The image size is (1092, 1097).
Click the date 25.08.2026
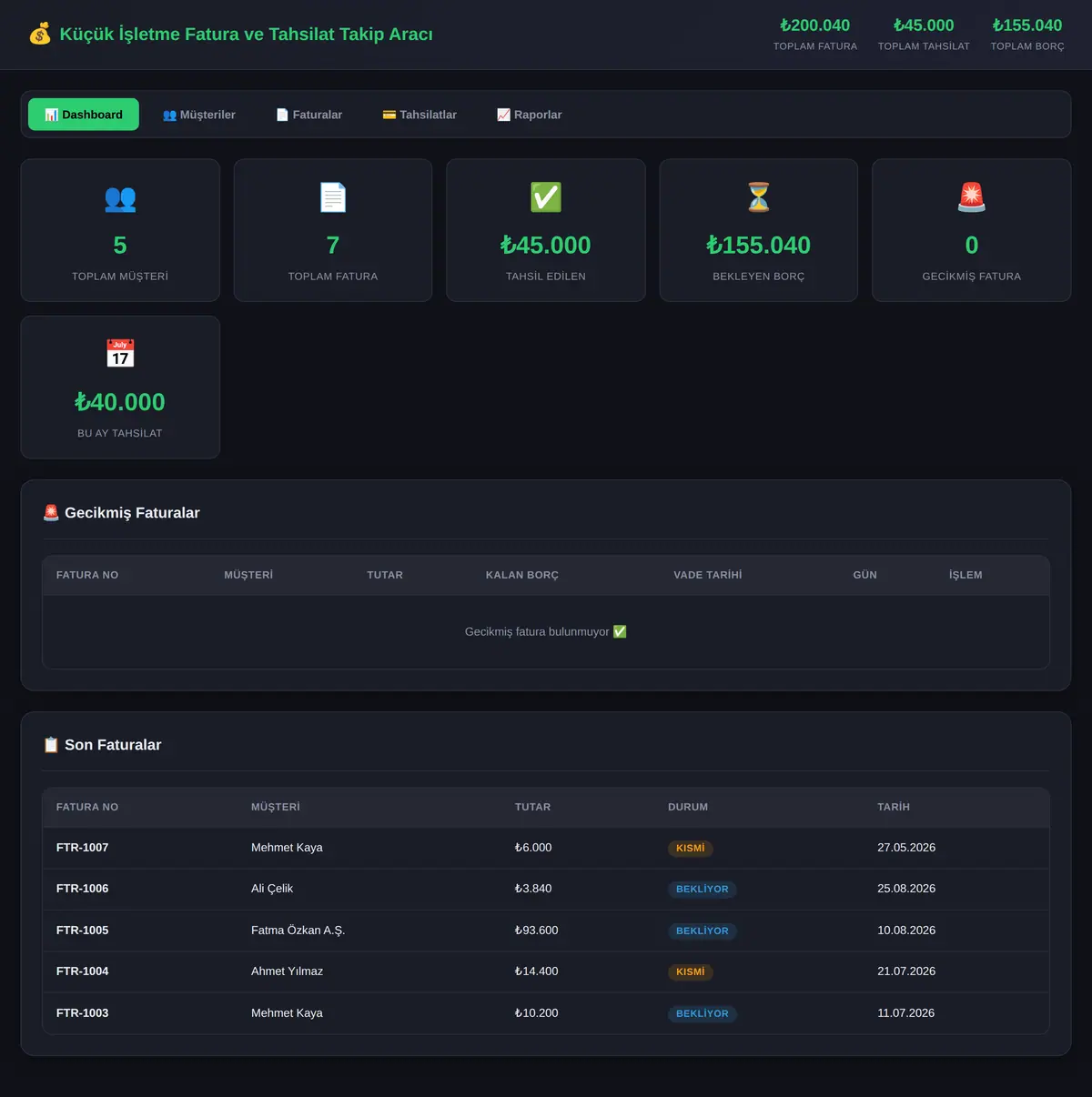click(x=906, y=889)
